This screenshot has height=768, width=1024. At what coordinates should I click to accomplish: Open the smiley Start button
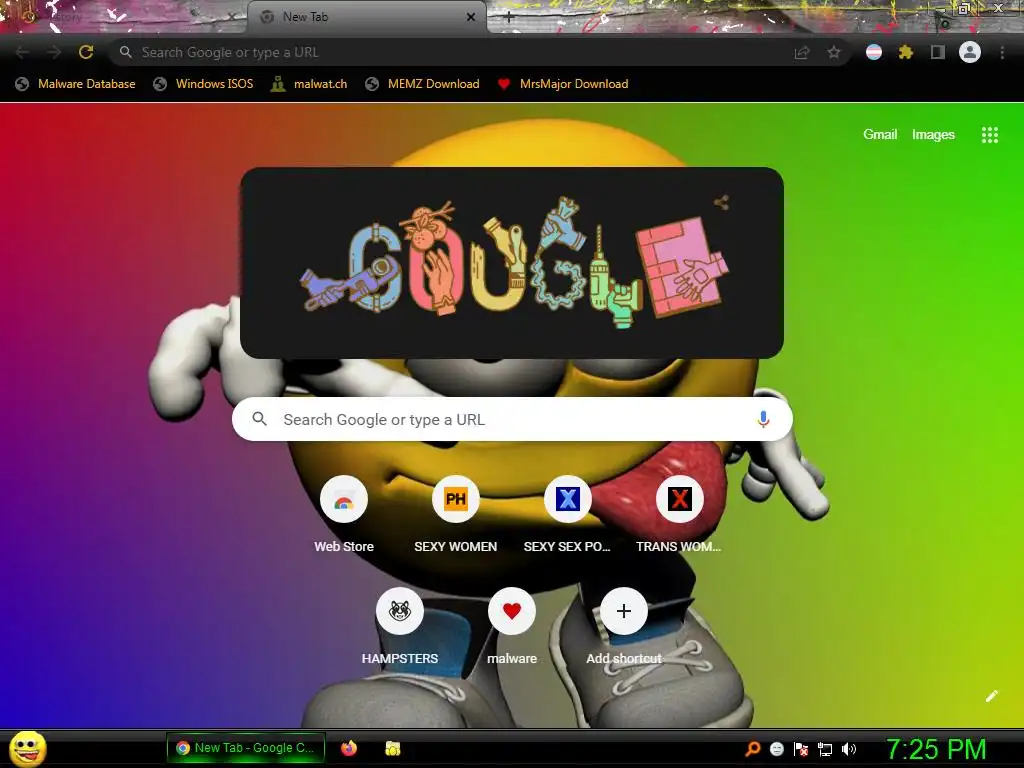tap(27, 748)
